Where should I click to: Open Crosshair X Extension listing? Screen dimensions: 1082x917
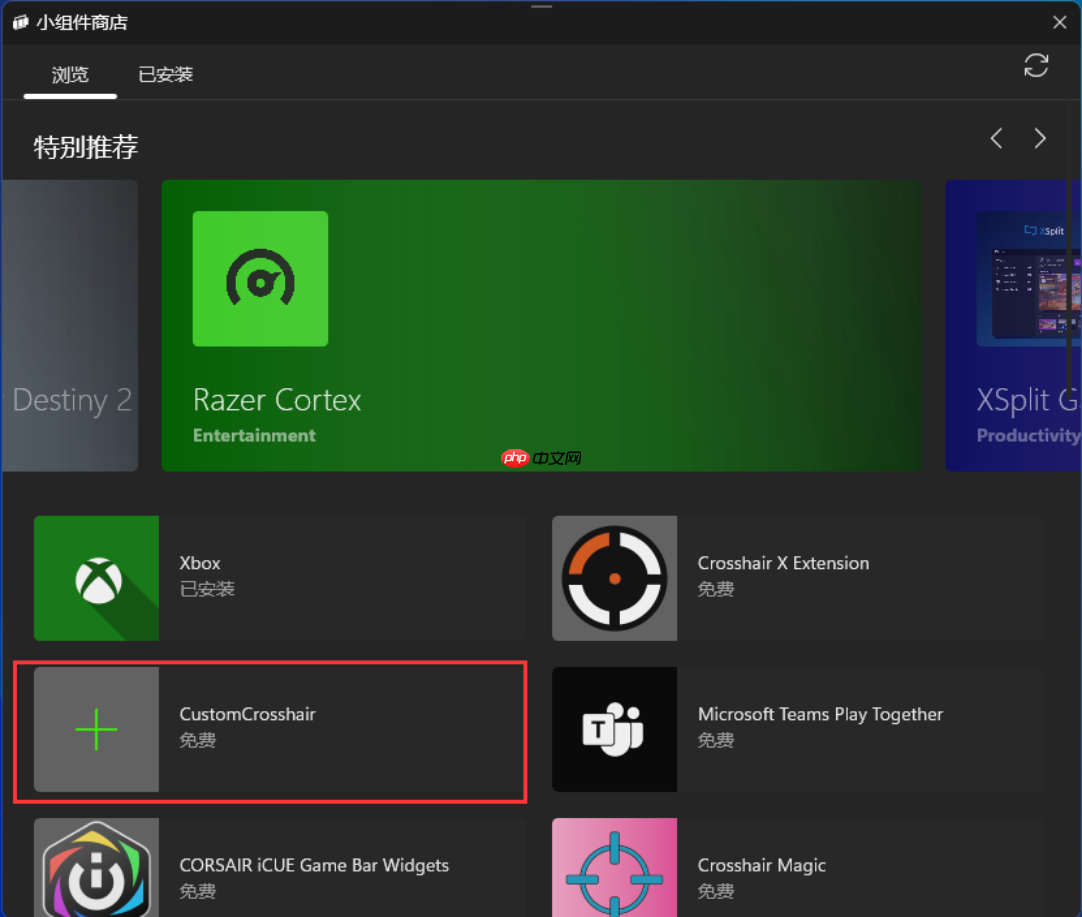point(798,578)
